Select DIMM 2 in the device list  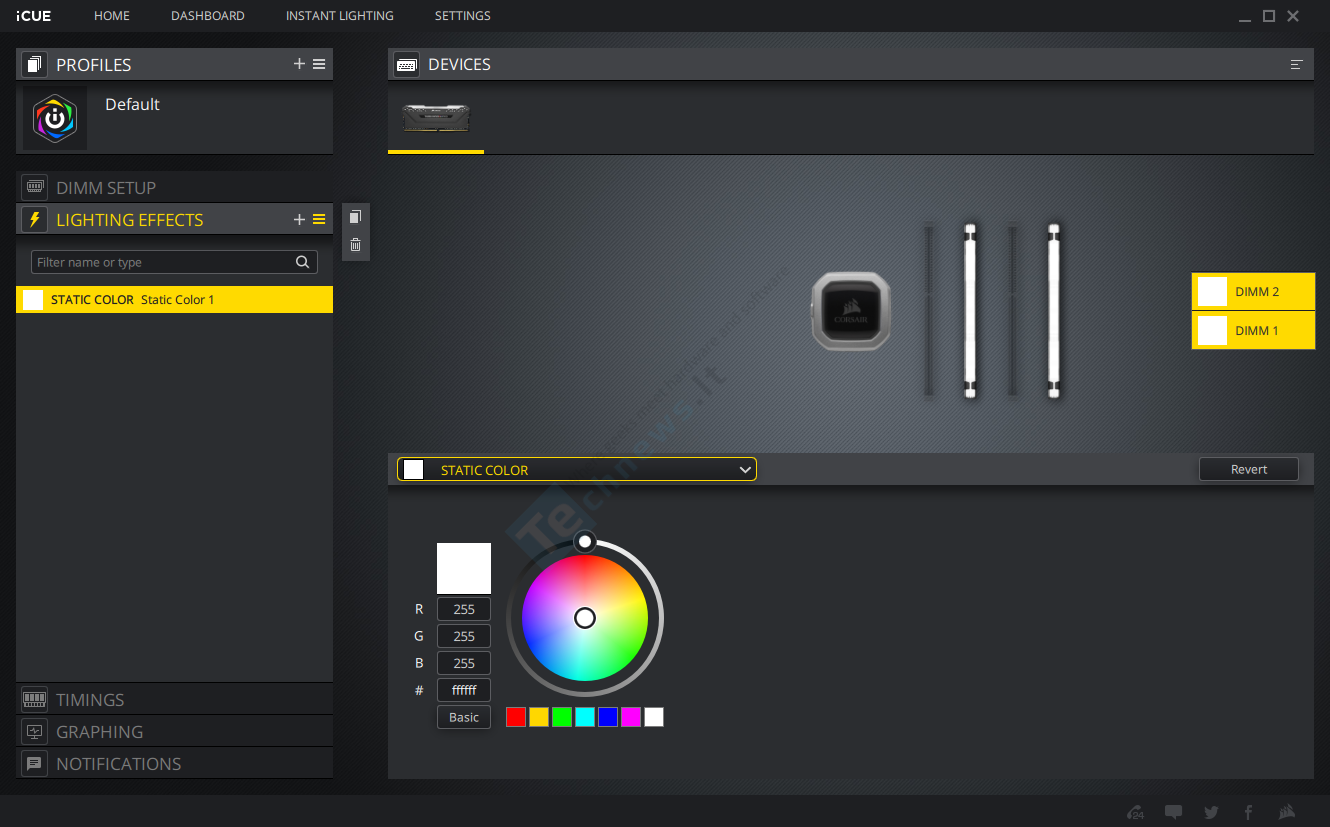pyautogui.click(x=1253, y=292)
